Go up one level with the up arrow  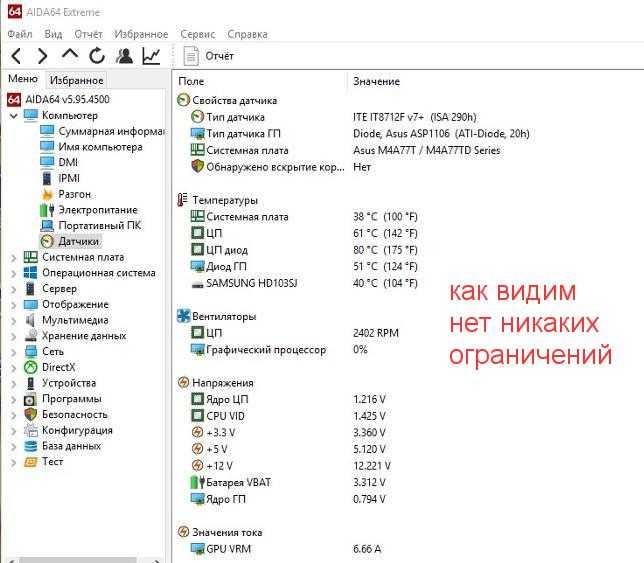70,54
